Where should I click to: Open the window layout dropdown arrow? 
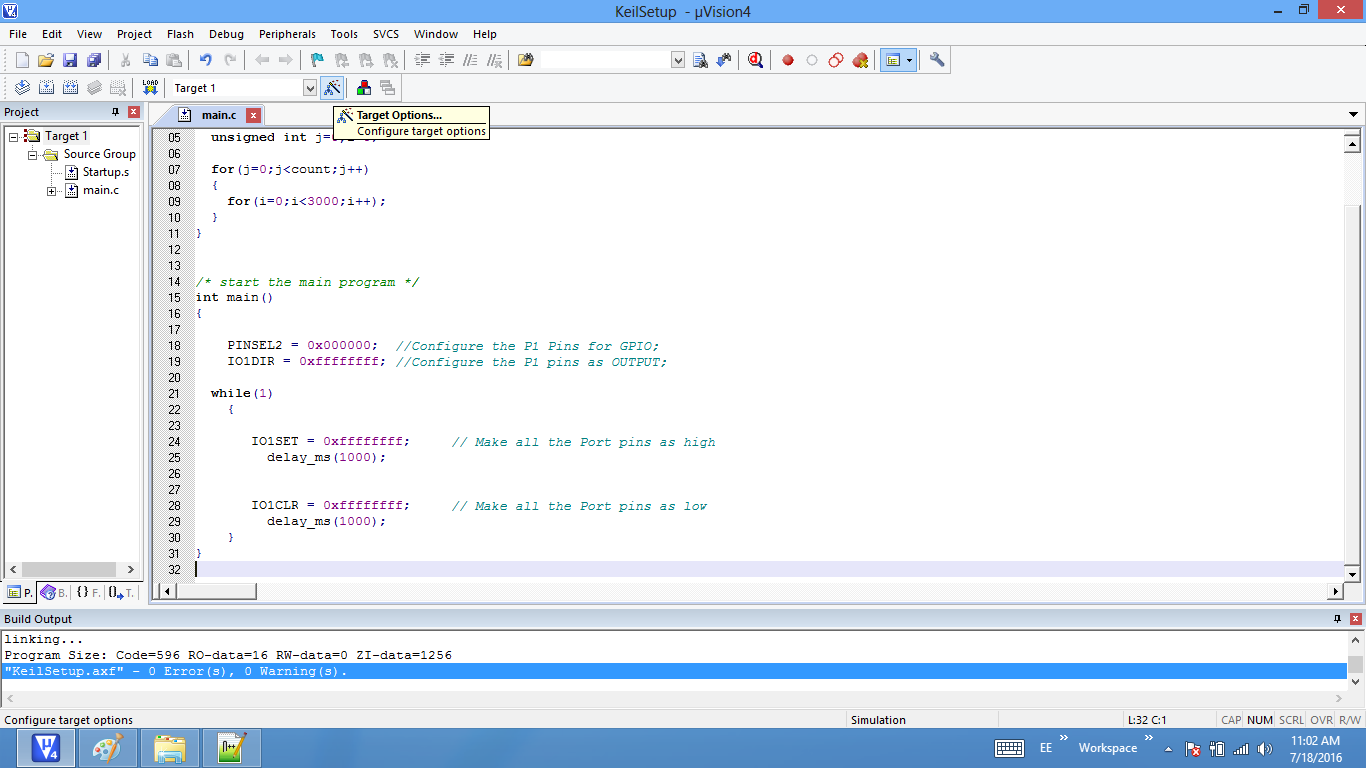(x=909, y=60)
